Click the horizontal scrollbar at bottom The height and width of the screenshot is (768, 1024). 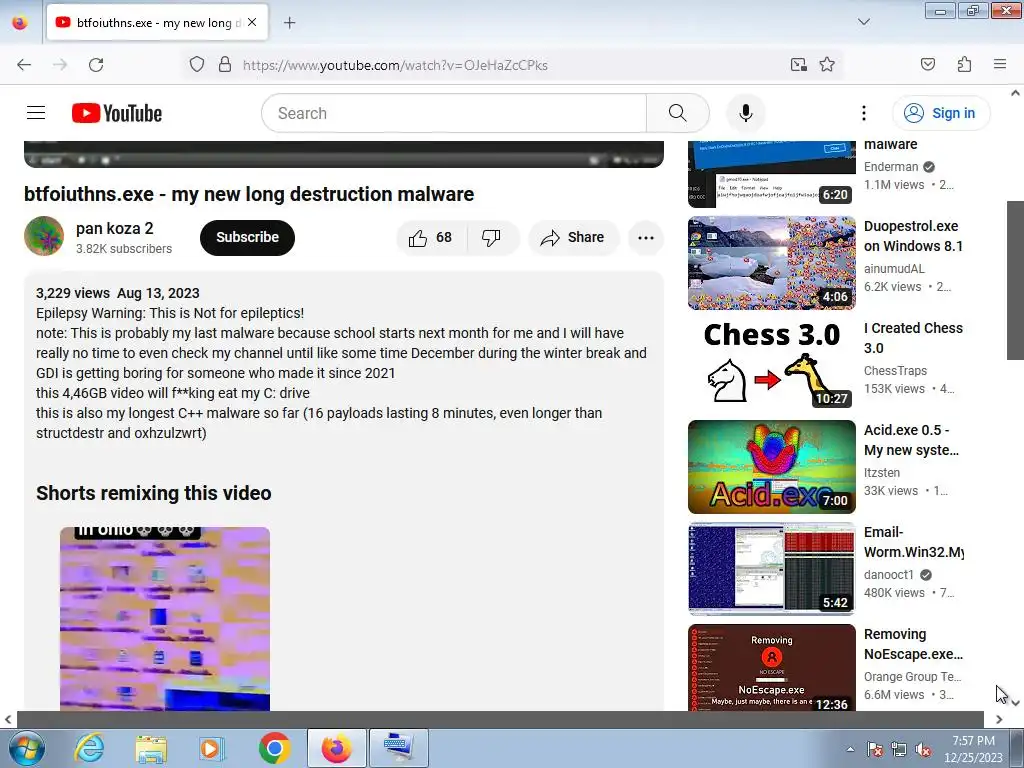point(500,719)
